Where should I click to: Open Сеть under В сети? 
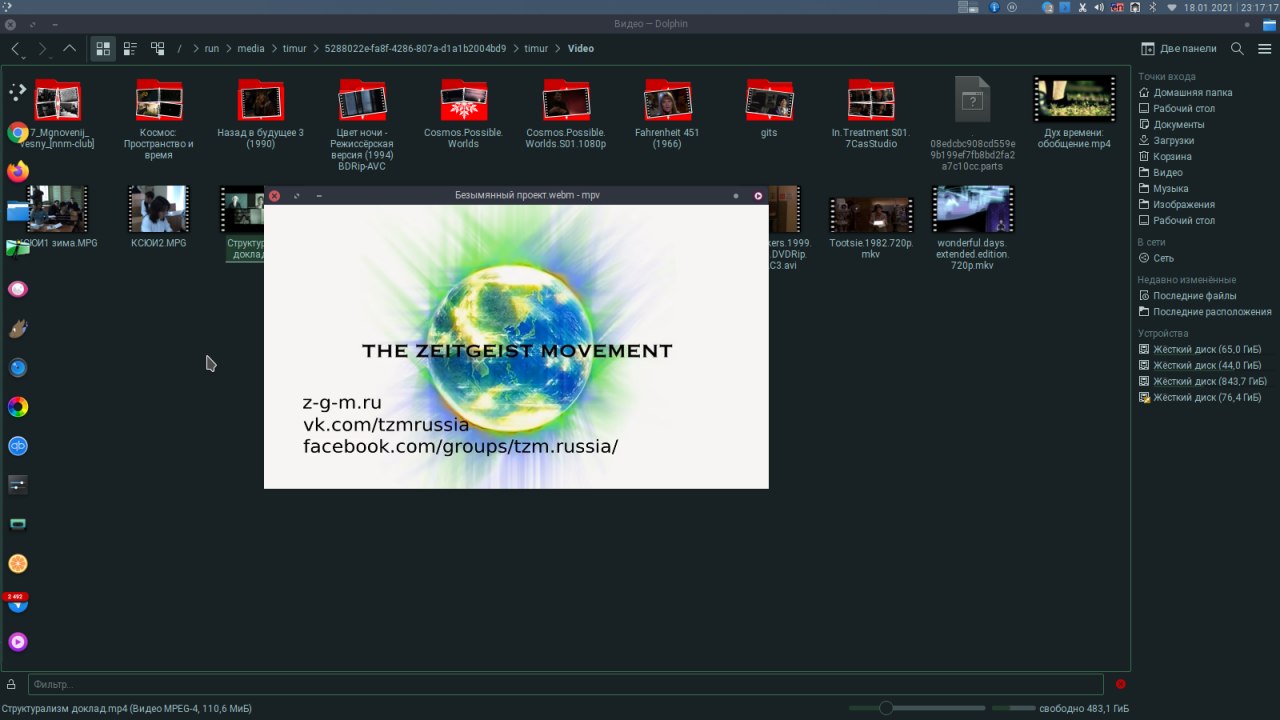click(1156, 258)
